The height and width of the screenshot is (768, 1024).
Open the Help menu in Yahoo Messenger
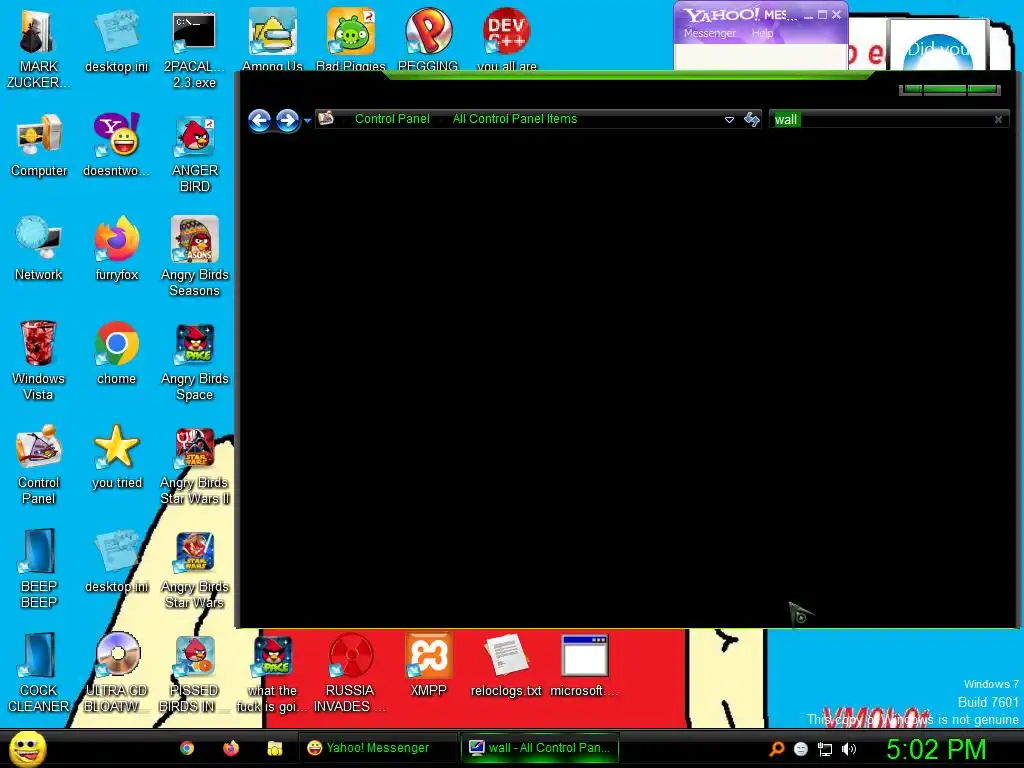762,33
